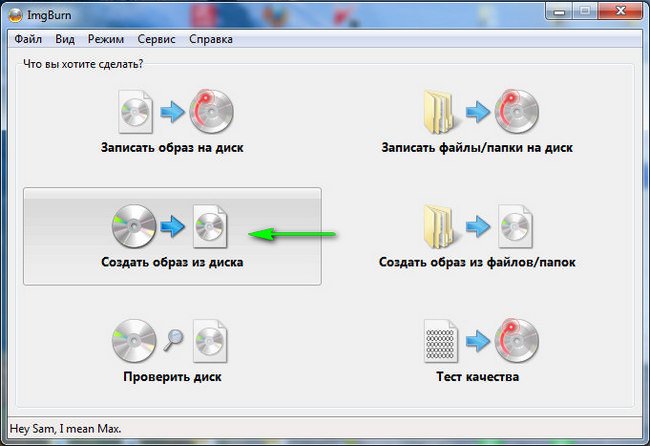
Task: Click disc icon above 'Создать образ из диска'
Action: (134, 226)
